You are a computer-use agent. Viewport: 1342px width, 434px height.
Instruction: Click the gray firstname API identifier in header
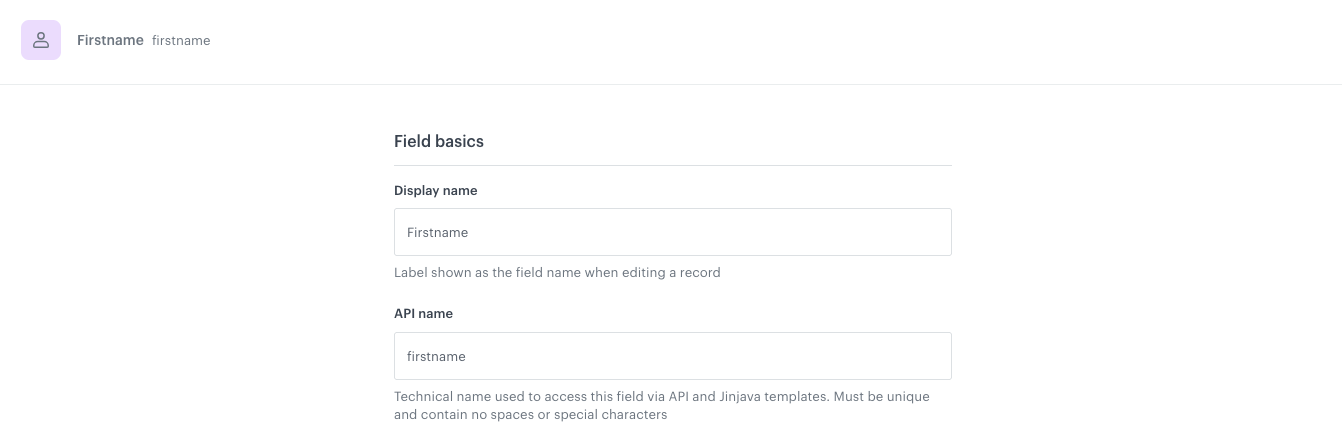(181, 41)
